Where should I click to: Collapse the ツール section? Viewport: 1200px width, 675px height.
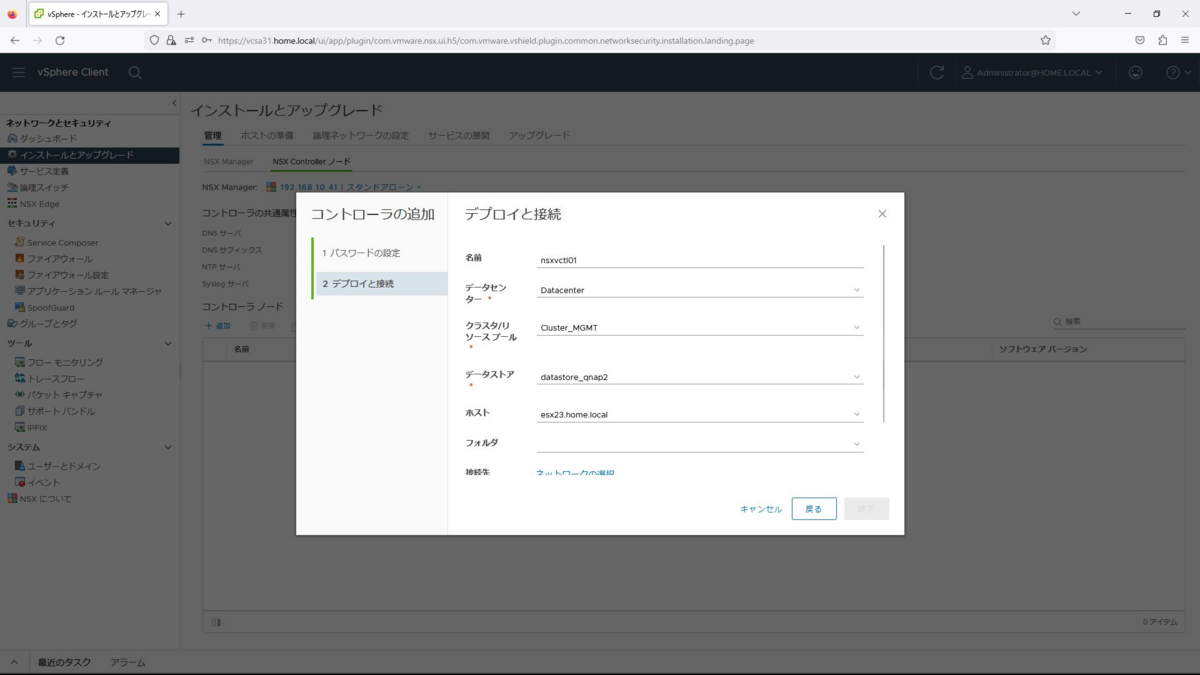(168, 343)
